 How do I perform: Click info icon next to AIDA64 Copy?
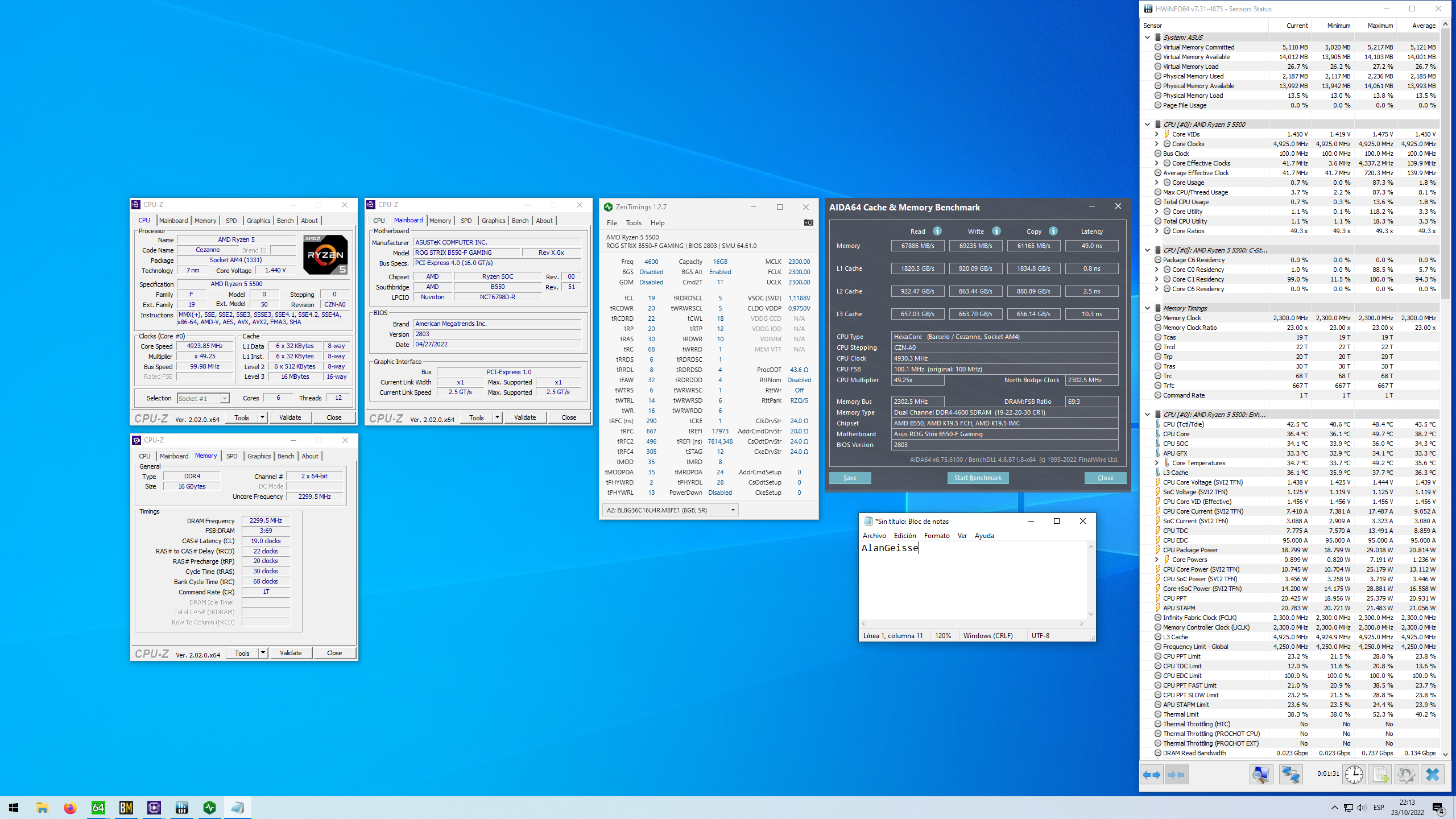tap(1053, 231)
